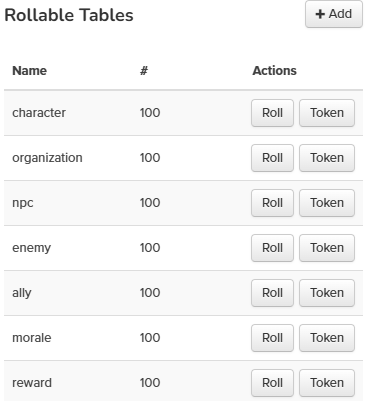The image size is (366, 401).
Task: Roll the reward table
Action: point(272,383)
